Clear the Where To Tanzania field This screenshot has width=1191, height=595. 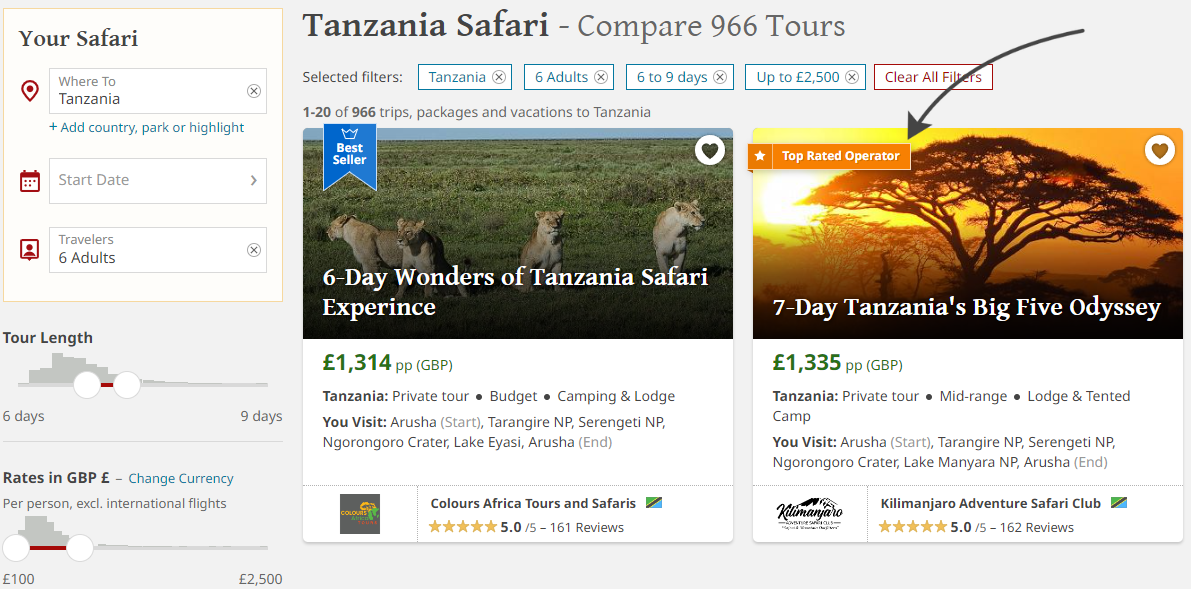click(254, 91)
